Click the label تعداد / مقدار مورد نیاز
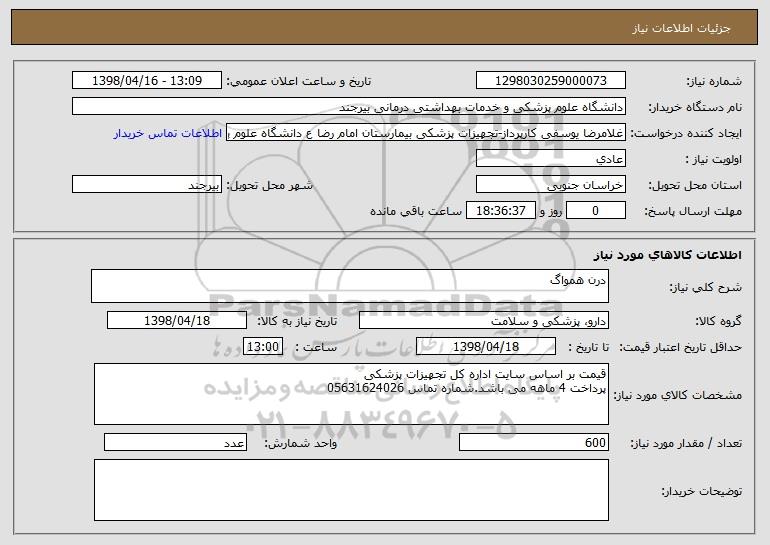 (x=686, y=443)
